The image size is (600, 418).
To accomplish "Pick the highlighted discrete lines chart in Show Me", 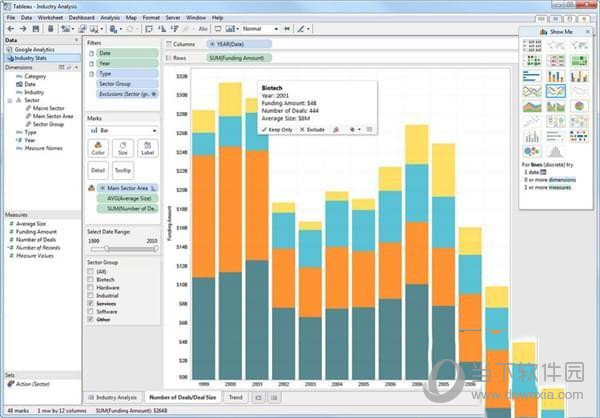I will pyautogui.click(x=556, y=91).
